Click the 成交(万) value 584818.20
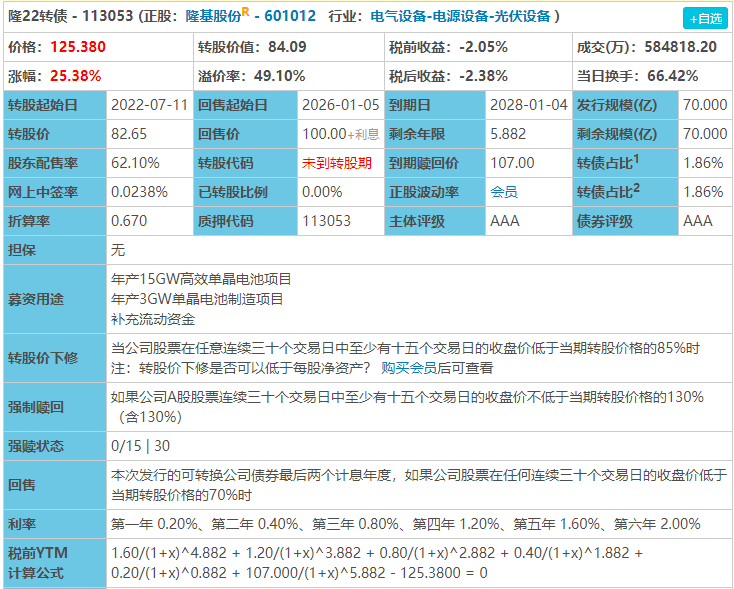This screenshot has width=734, height=589. pos(681,47)
